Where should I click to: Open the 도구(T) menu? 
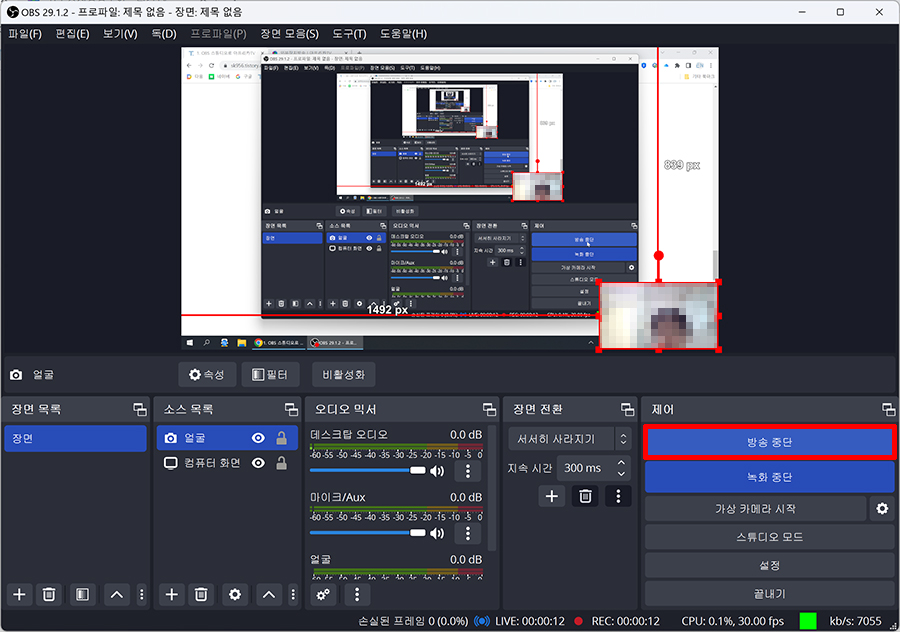(x=349, y=34)
